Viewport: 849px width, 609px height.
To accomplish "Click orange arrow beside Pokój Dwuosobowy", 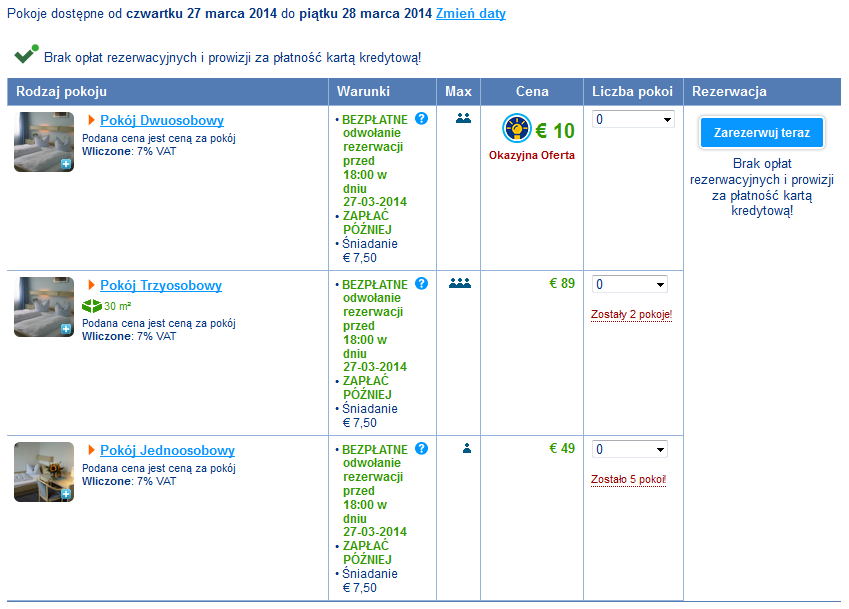I will click(91, 120).
